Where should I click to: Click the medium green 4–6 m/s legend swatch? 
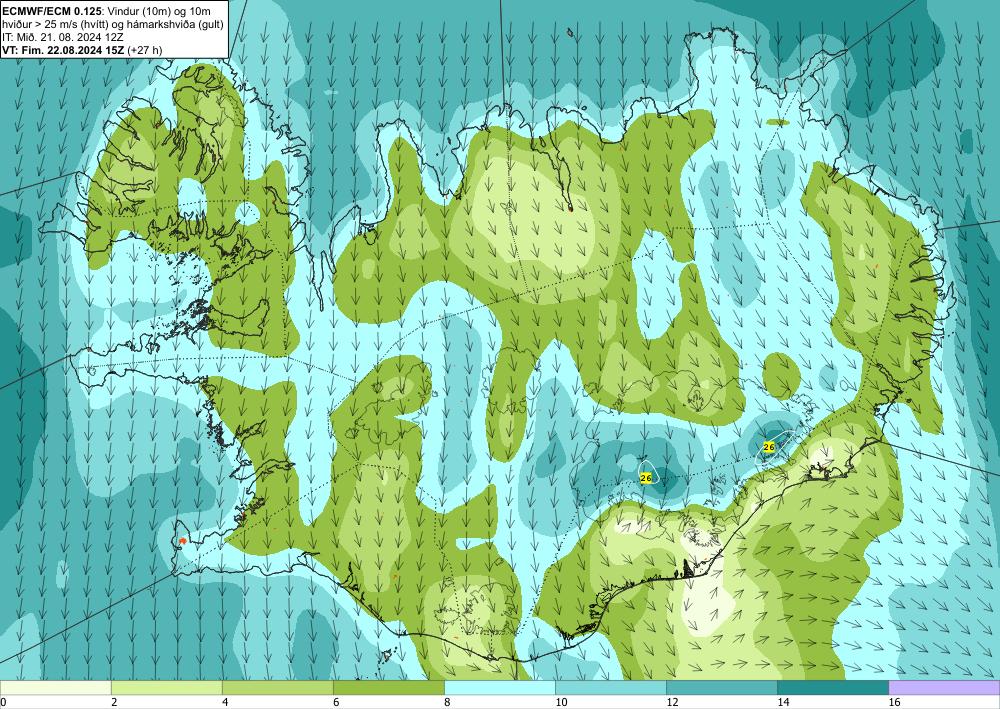[278, 688]
